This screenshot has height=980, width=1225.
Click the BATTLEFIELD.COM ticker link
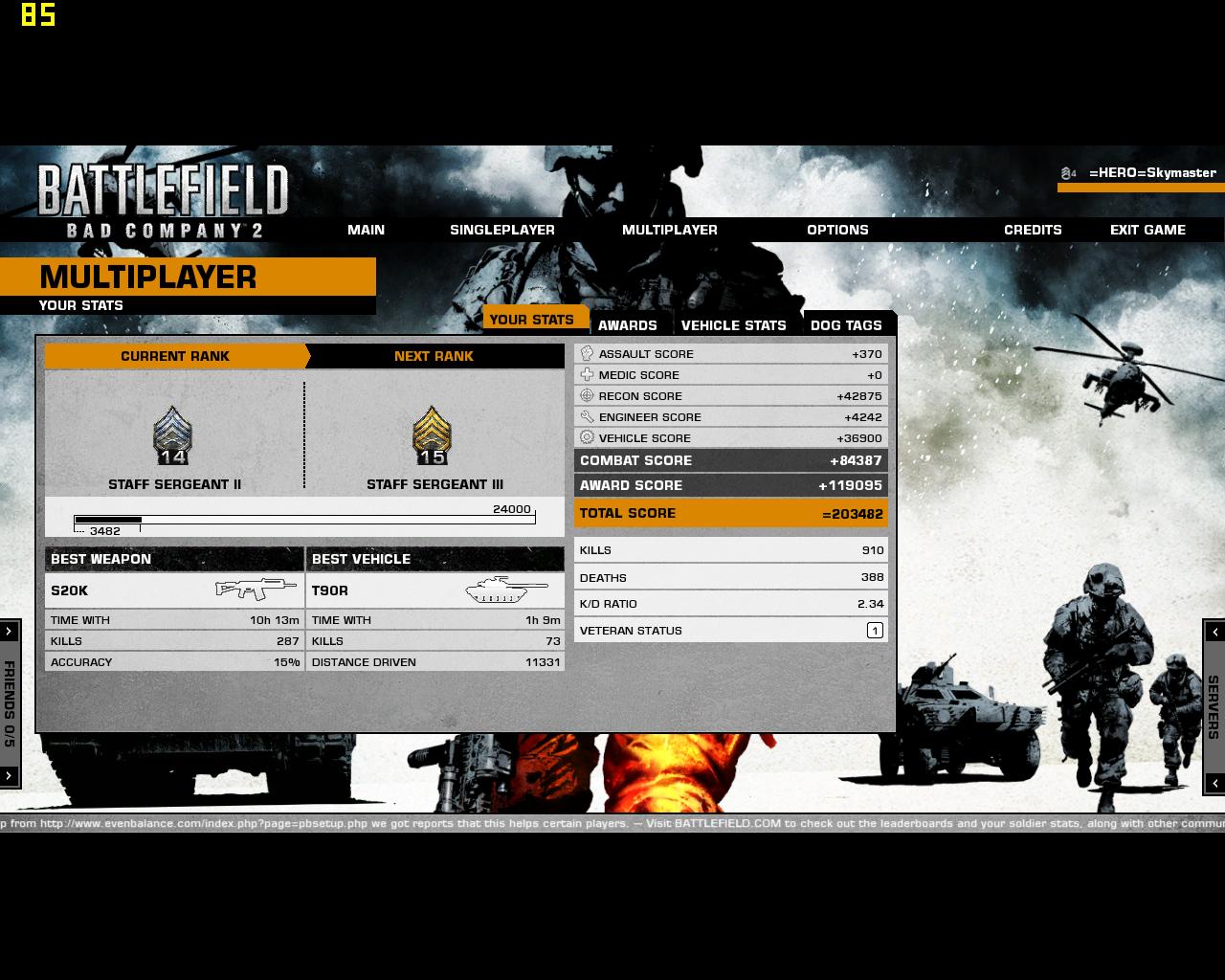click(728, 823)
